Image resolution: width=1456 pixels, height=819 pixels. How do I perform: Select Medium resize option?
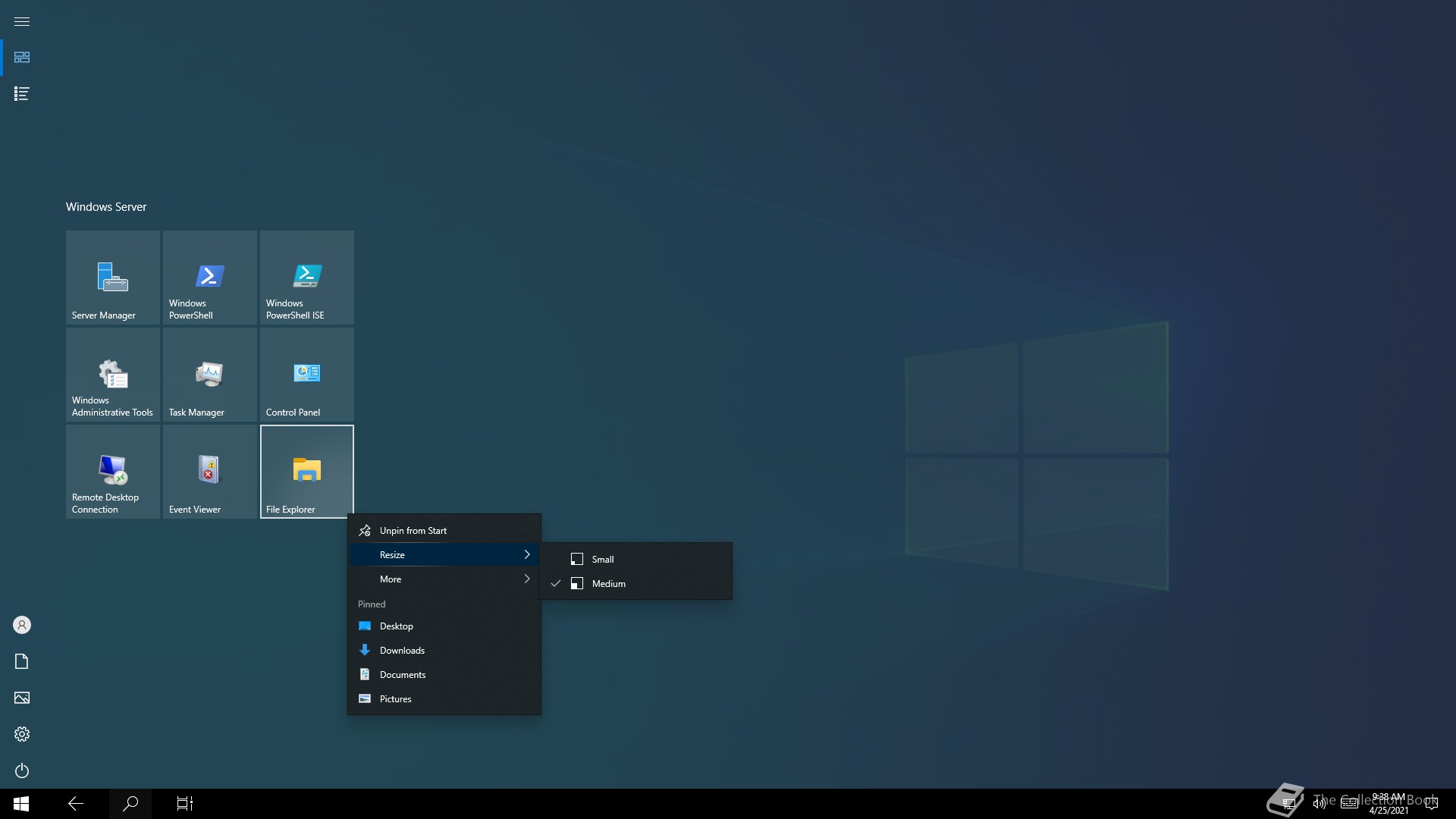tap(608, 583)
